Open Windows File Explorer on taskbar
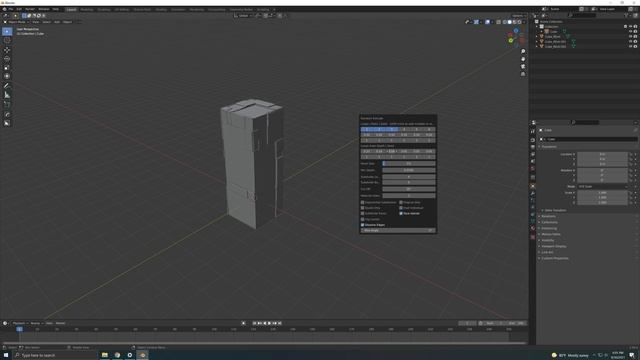 point(104,355)
